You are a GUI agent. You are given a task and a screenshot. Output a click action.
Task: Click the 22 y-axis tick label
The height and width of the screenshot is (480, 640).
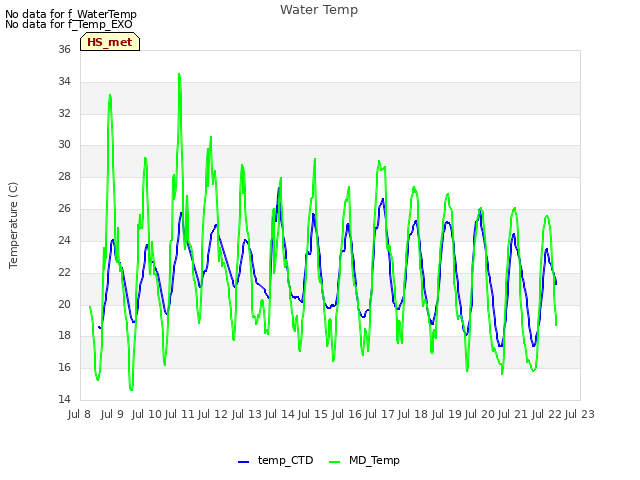(x=64, y=272)
